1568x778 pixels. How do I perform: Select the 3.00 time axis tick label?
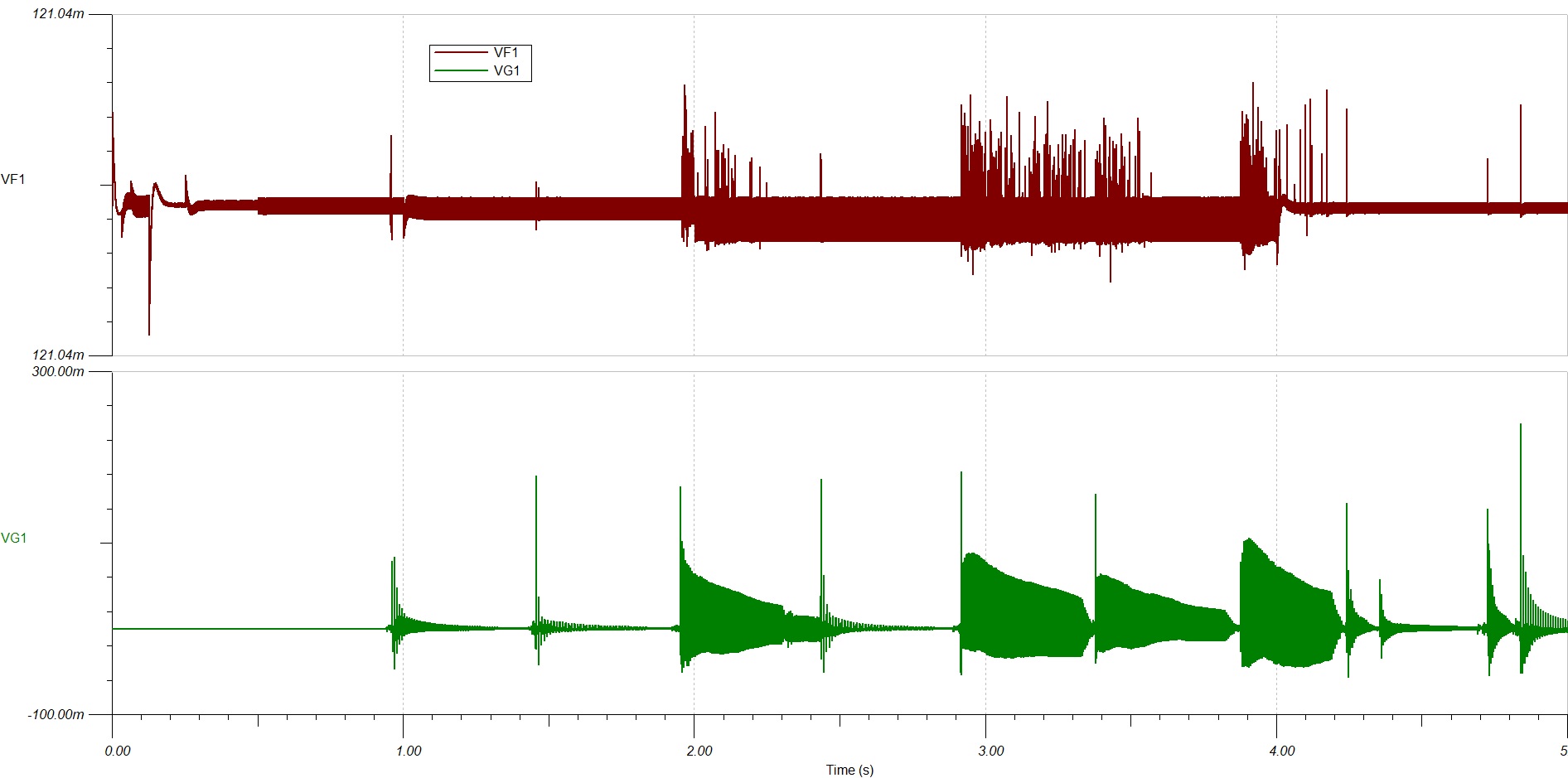coord(991,751)
